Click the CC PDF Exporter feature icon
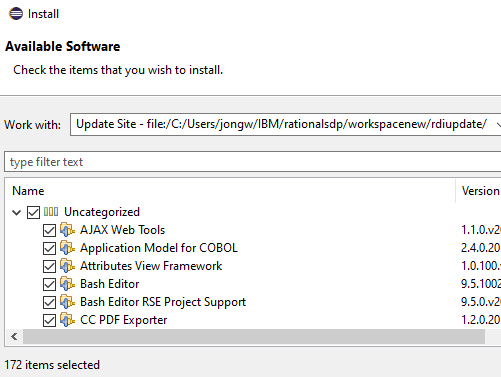This screenshot has height=377, width=501. pos(67,320)
